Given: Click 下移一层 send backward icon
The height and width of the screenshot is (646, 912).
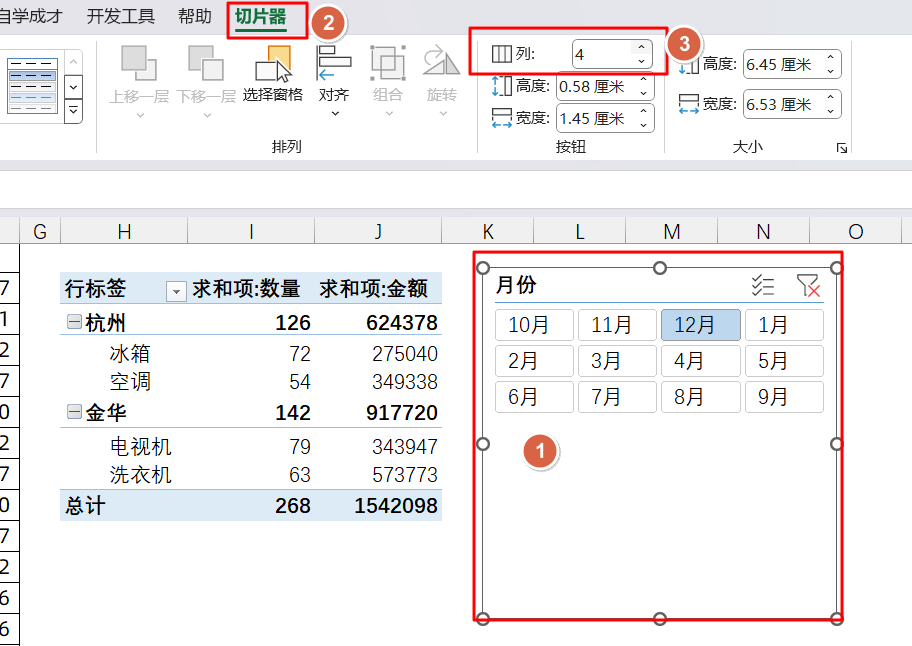Looking at the screenshot, I should pyautogui.click(x=206, y=63).
